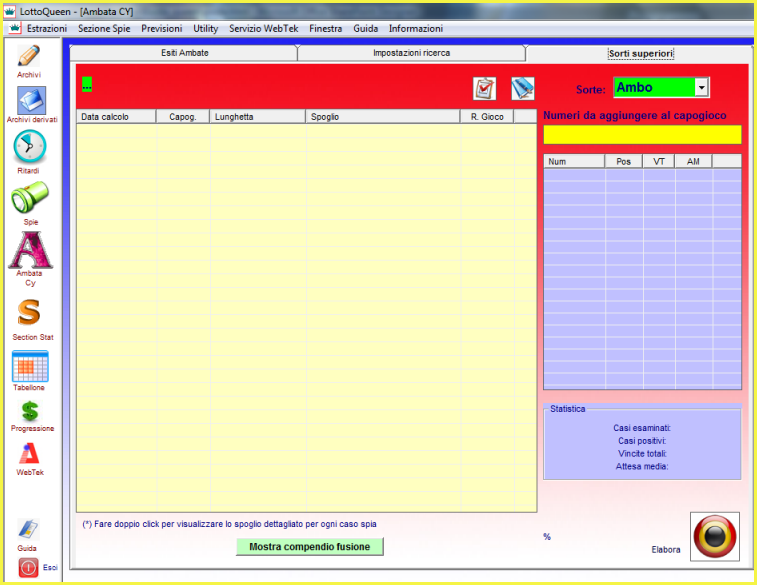This screenshot has width=757, height=585.
Task: Open the Archivi pencil icon
Action: (29, 56)
